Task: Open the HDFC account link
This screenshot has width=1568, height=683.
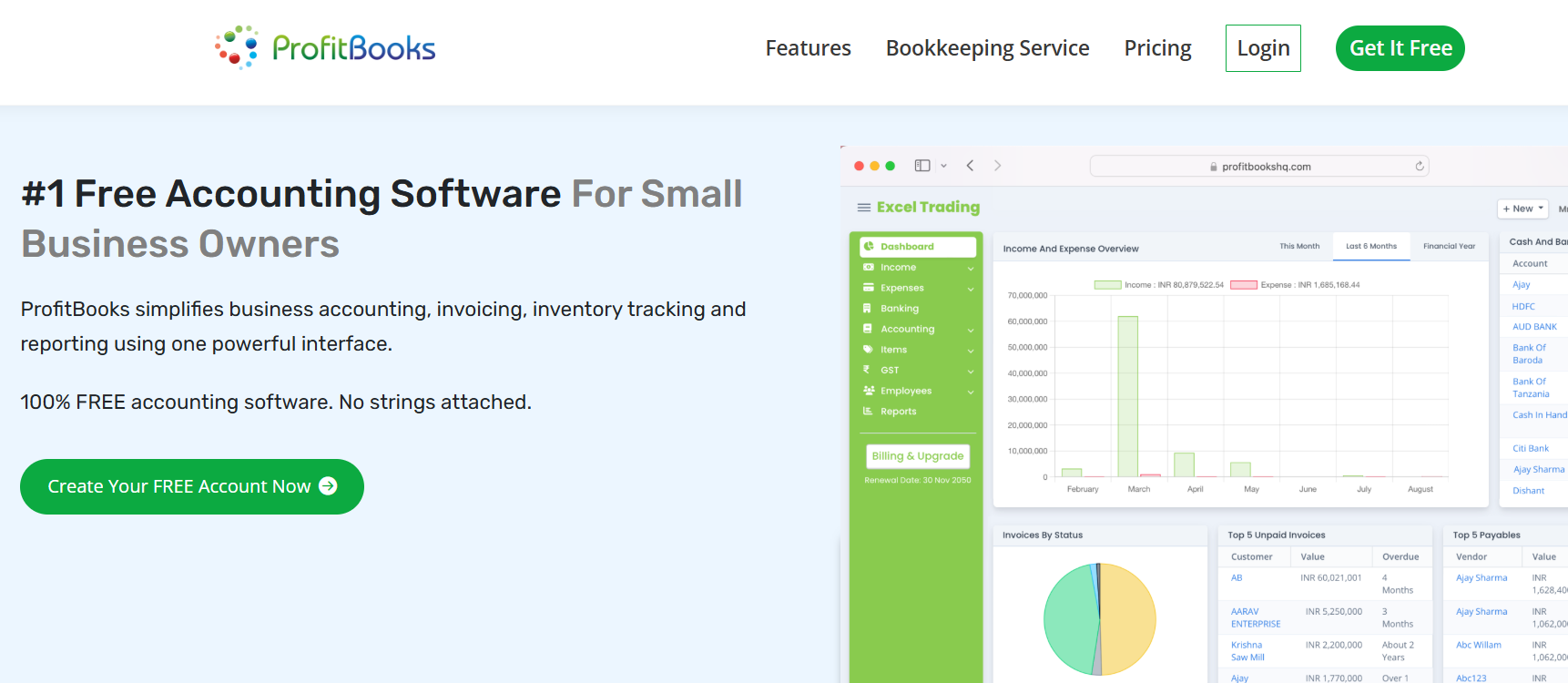Action: click(1523, 307)
